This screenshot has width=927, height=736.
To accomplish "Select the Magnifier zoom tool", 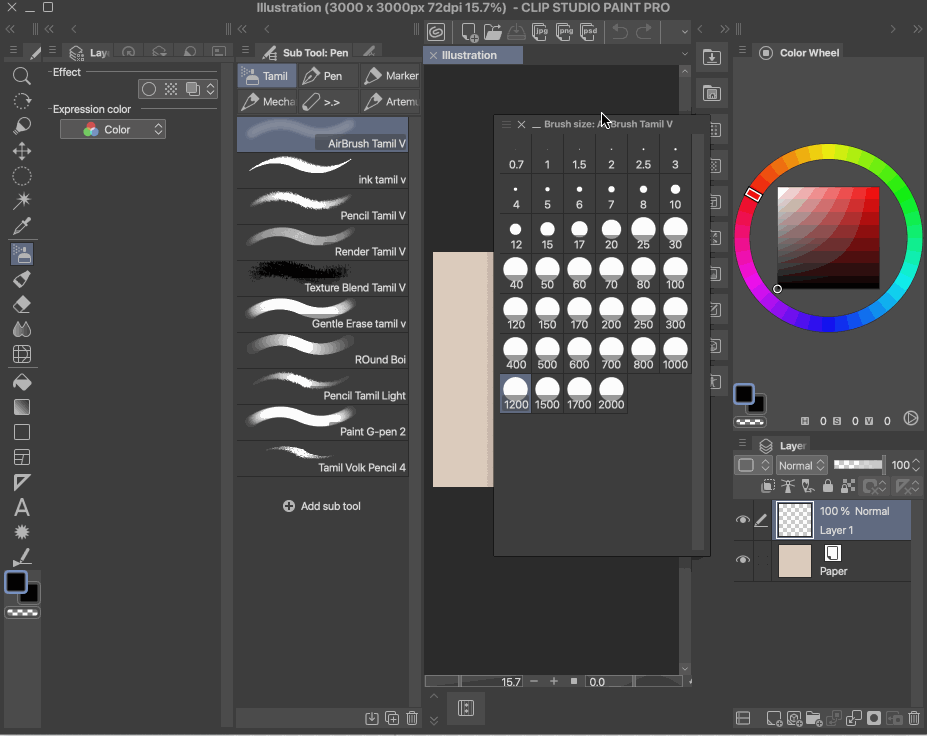I will [21, 76].
